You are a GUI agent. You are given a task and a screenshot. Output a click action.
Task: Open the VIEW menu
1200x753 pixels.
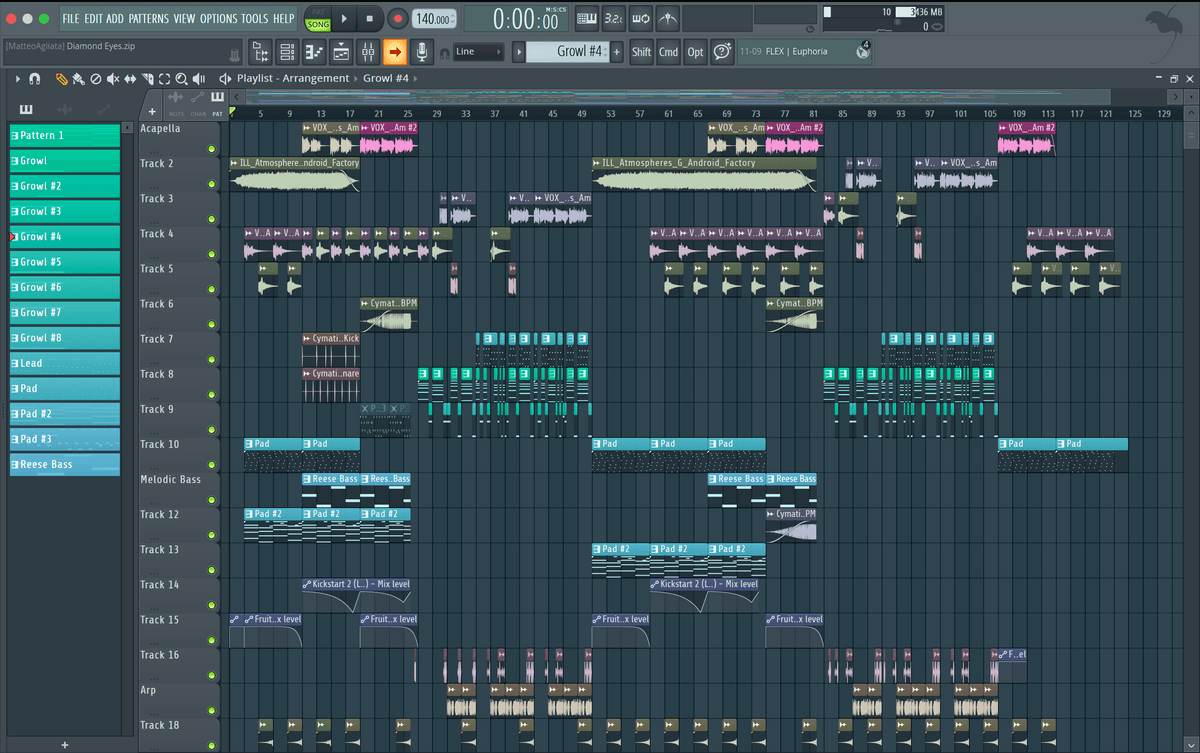pyautogui.click(x=184, y=18)
